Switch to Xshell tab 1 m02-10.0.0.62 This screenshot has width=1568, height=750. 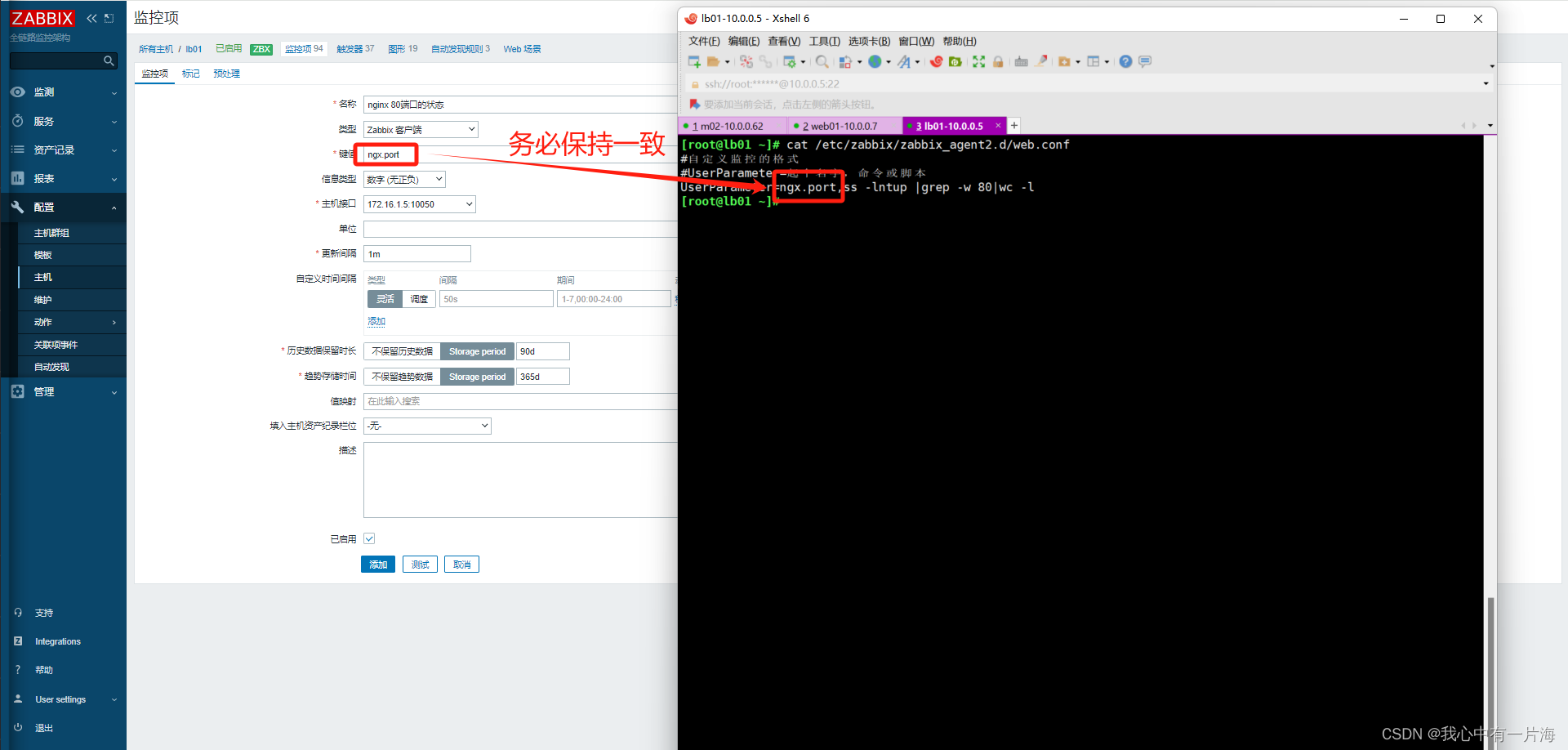(732, 126)
